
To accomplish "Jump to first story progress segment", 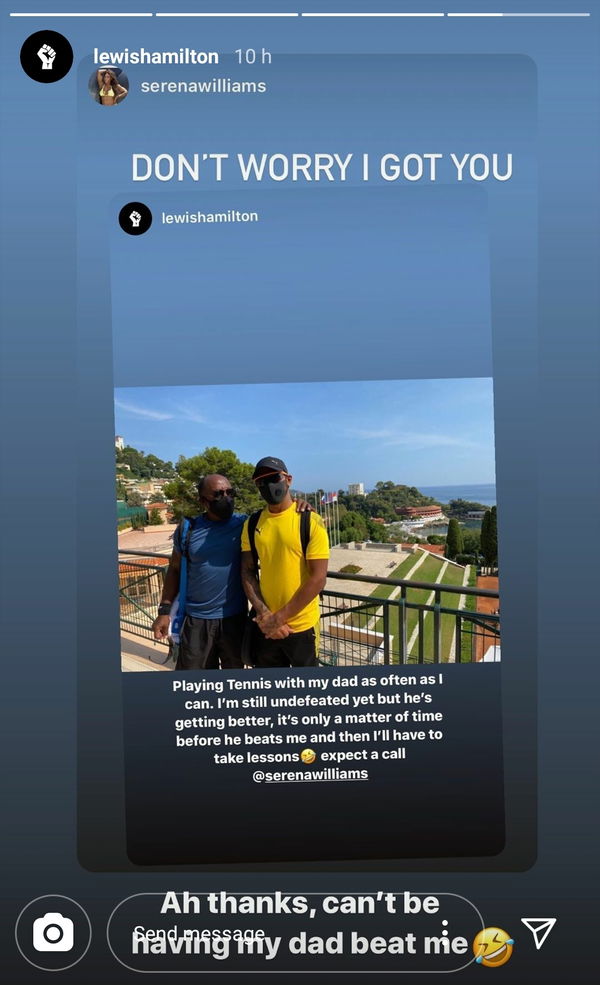I will tap(81, 14).
